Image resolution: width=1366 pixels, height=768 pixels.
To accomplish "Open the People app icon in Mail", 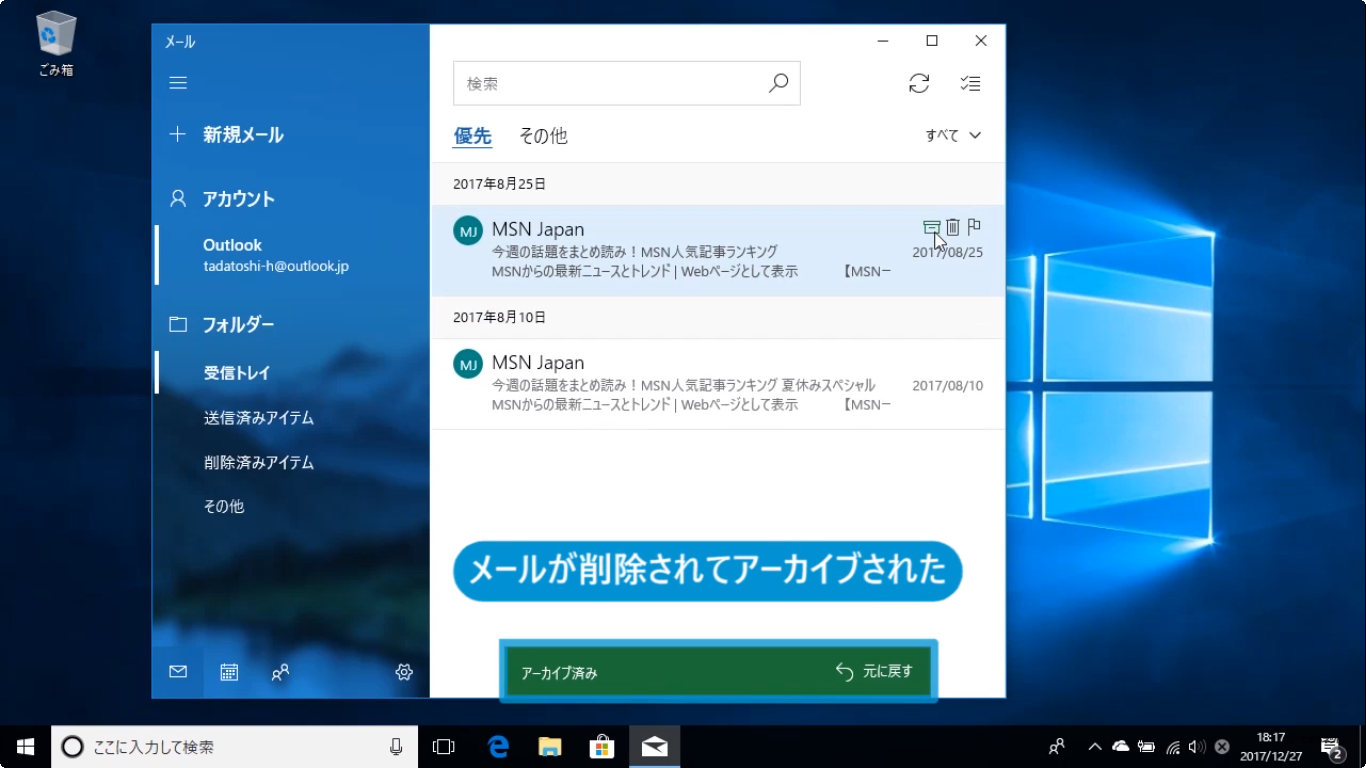I will tap(281, 672).
